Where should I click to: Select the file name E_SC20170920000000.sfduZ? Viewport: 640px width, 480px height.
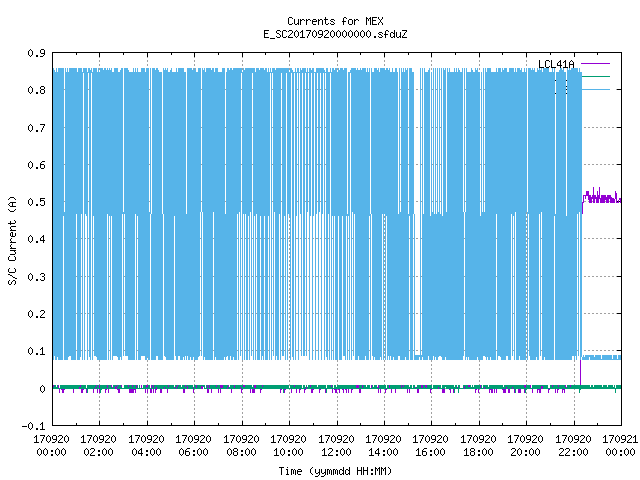pyautogui.click(x=335, y=34)
